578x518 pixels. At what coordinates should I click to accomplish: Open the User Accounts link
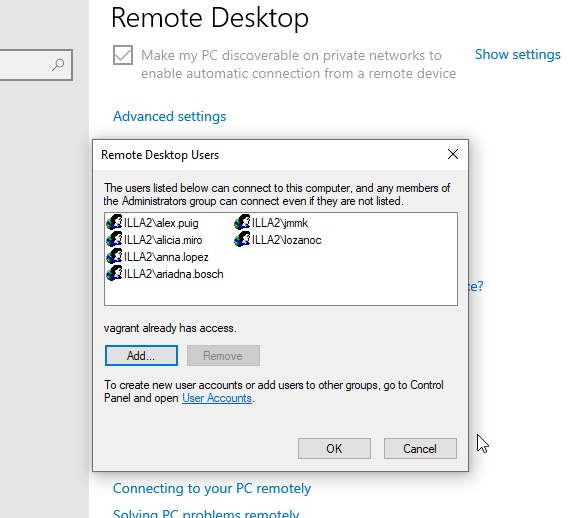click(x=217, y=398)
